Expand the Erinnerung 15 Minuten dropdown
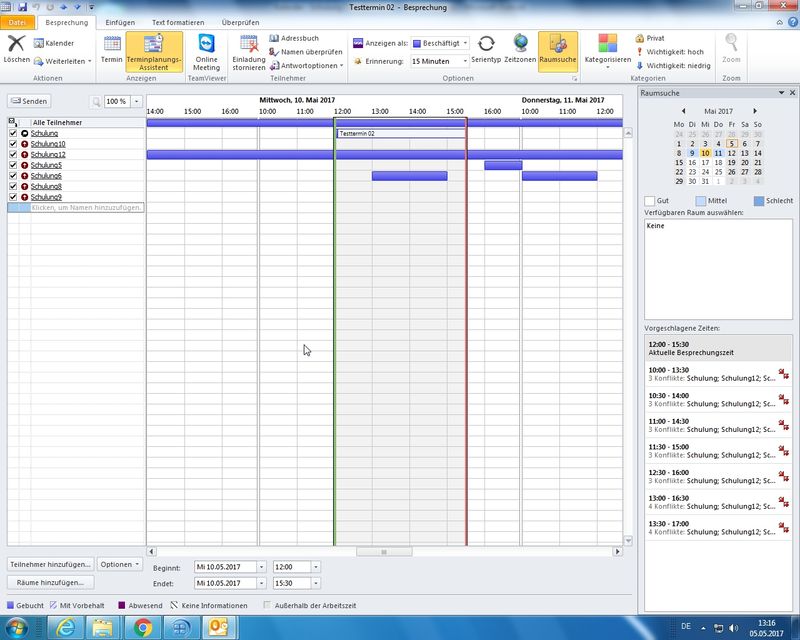The height and width of the screenshot is (640, 800). (463, 61)
